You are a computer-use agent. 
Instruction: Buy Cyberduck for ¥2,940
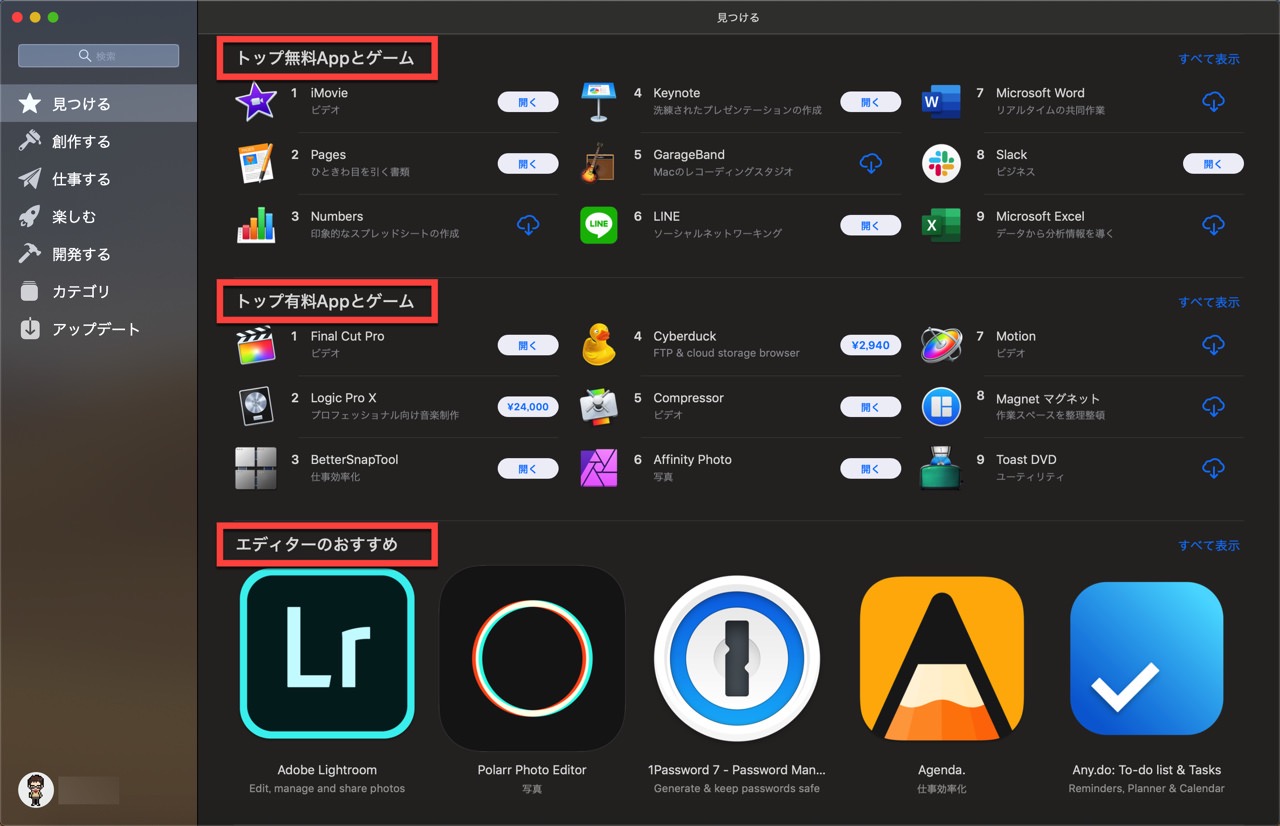click(x=871, y=346)
